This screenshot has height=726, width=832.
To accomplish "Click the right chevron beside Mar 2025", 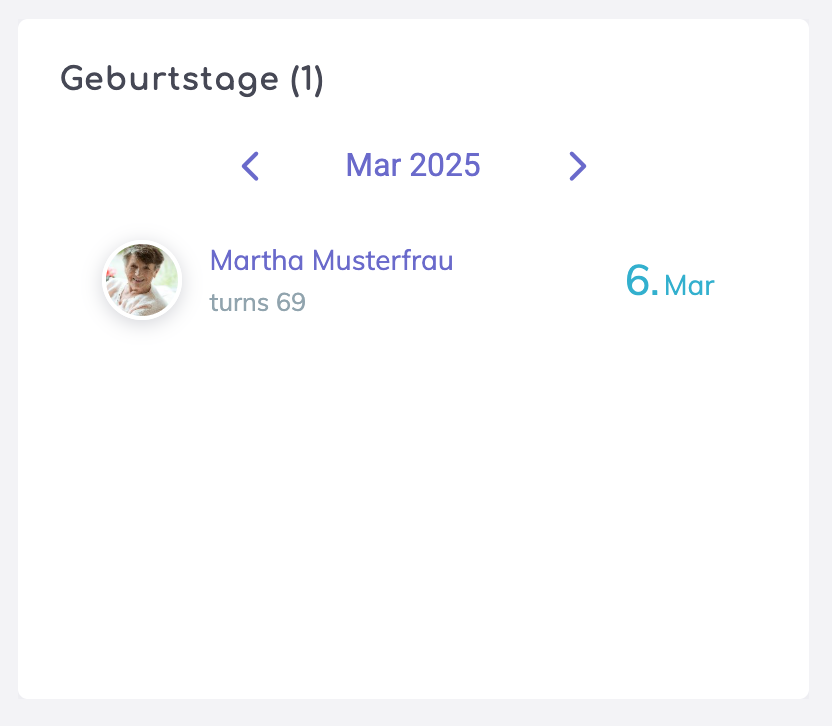I will pyautogui.click(x=577, y=166).
